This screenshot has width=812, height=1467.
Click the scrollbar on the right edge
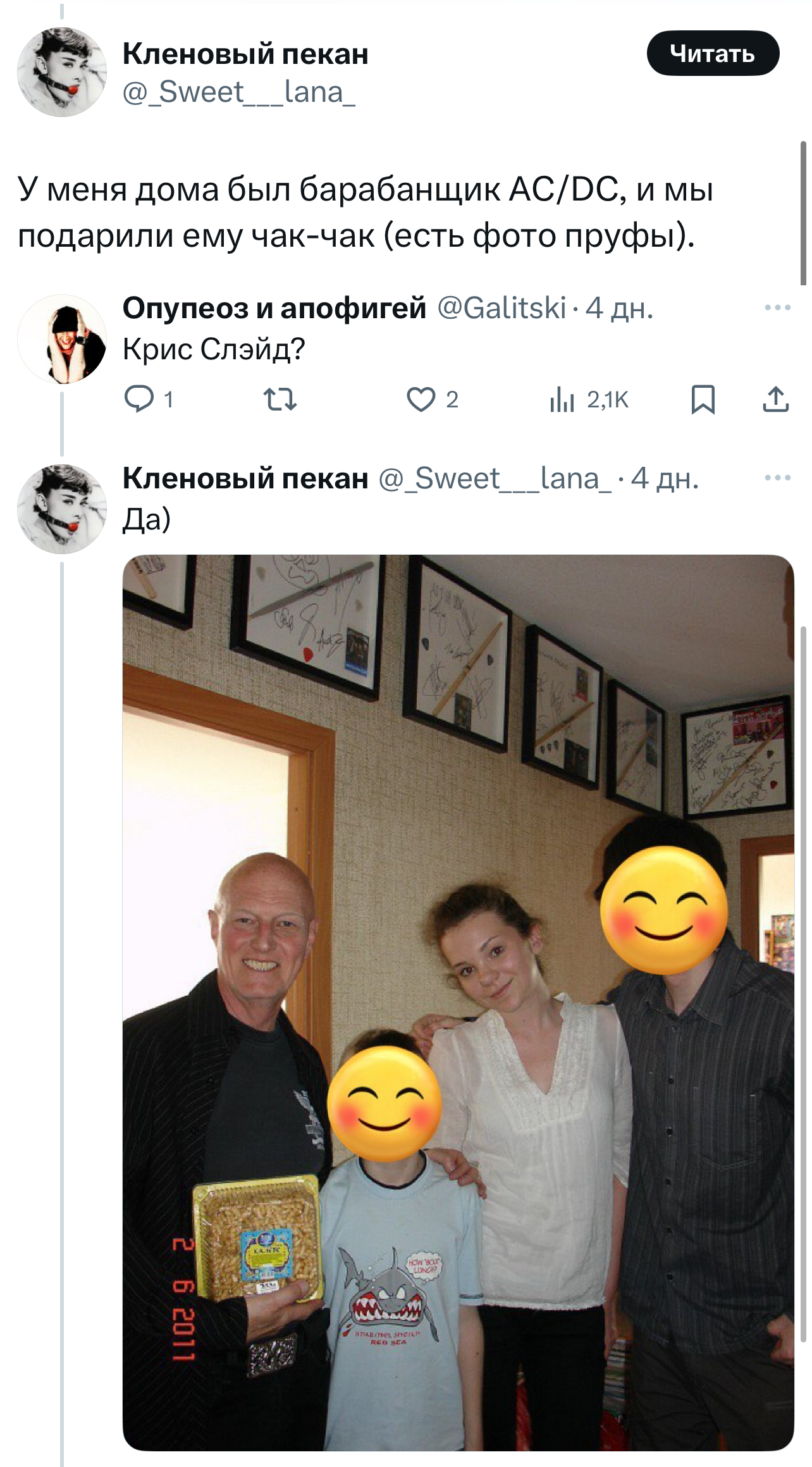803,214
